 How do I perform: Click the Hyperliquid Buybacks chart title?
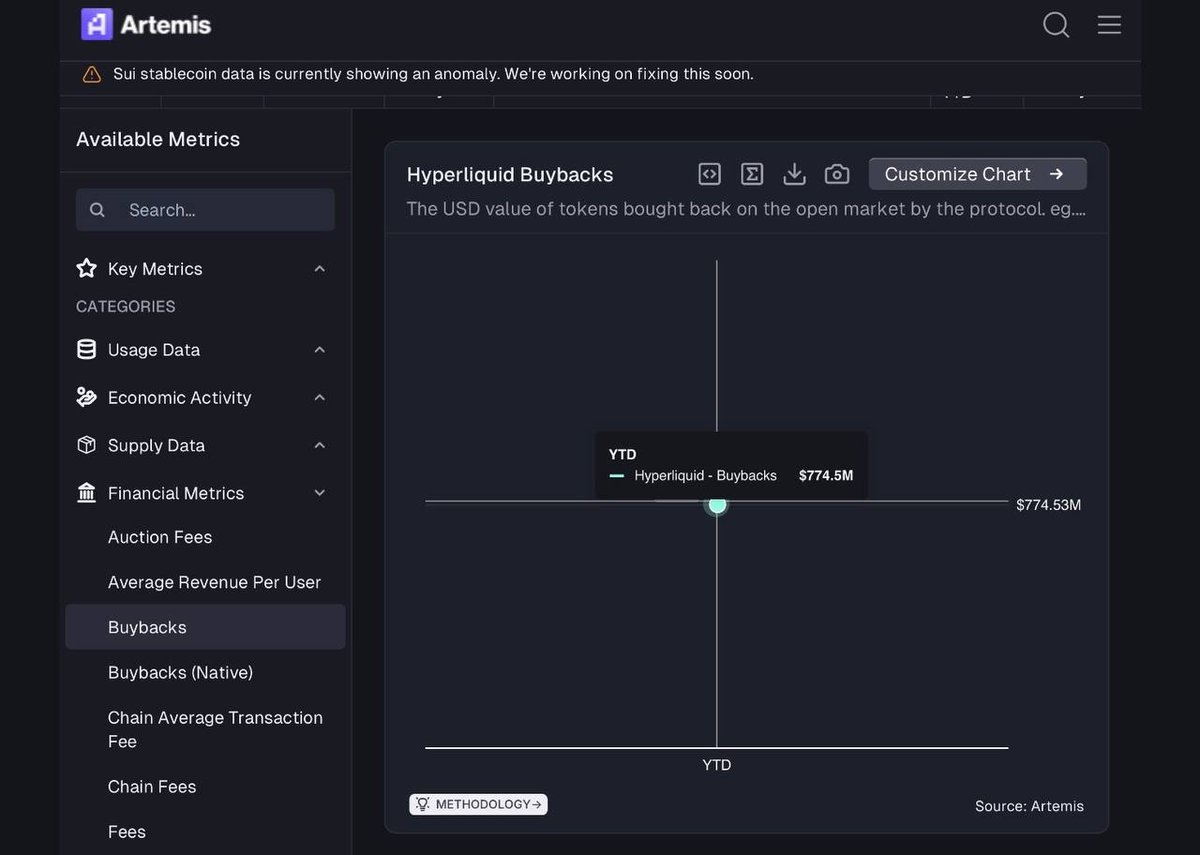[510, 174]
